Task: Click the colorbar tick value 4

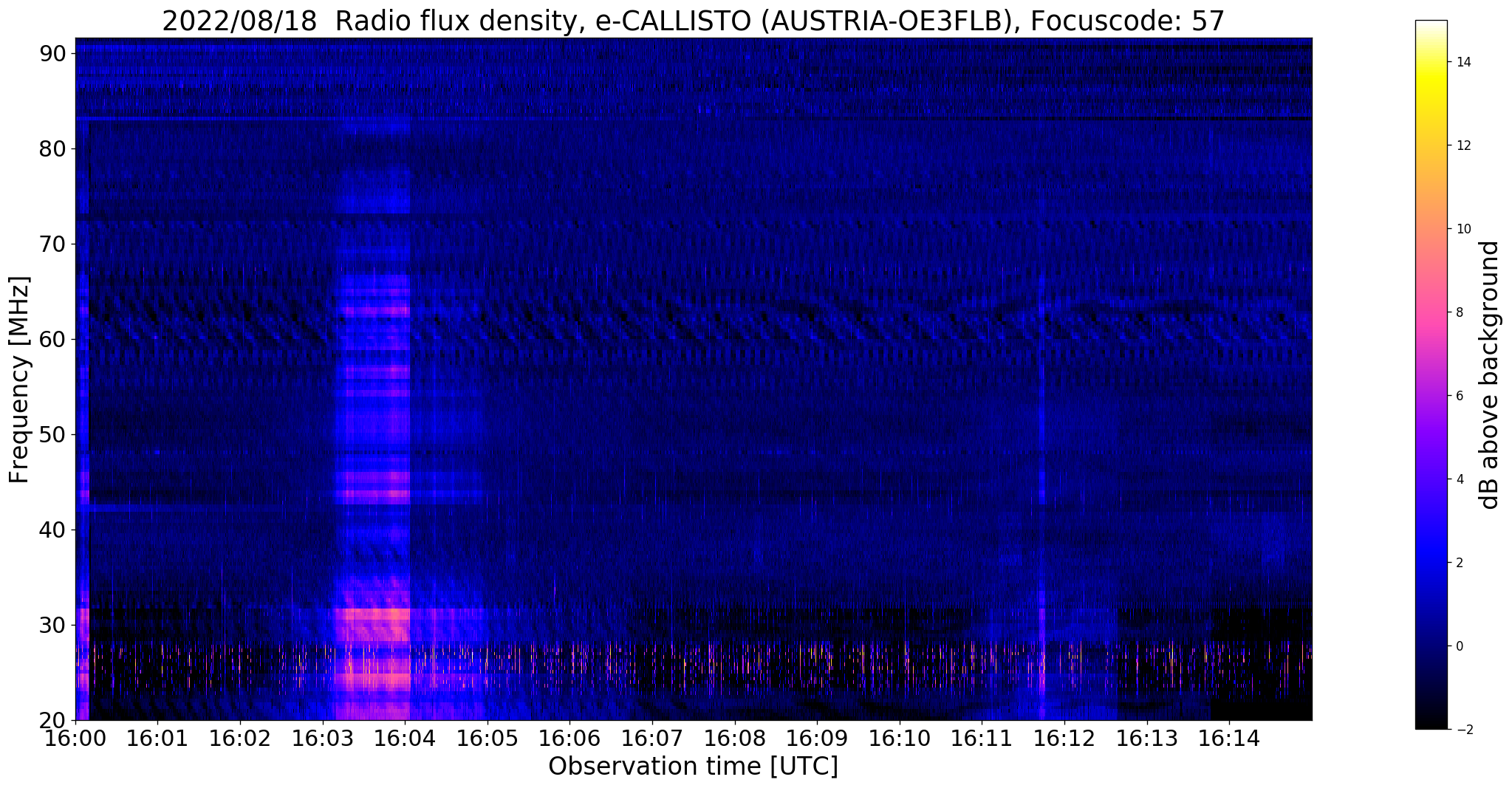Action: [1459, 479]
